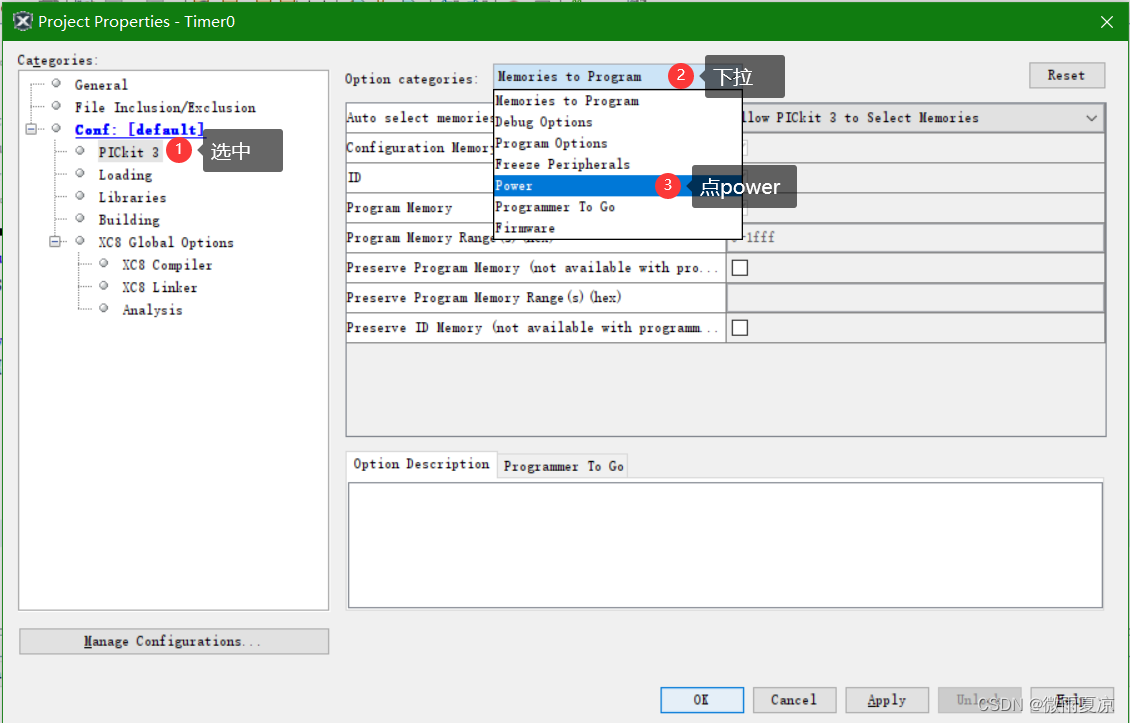Close the Project Properties dialog
The width and height of the screenshot is (1130, 723).
point(1107,22)
